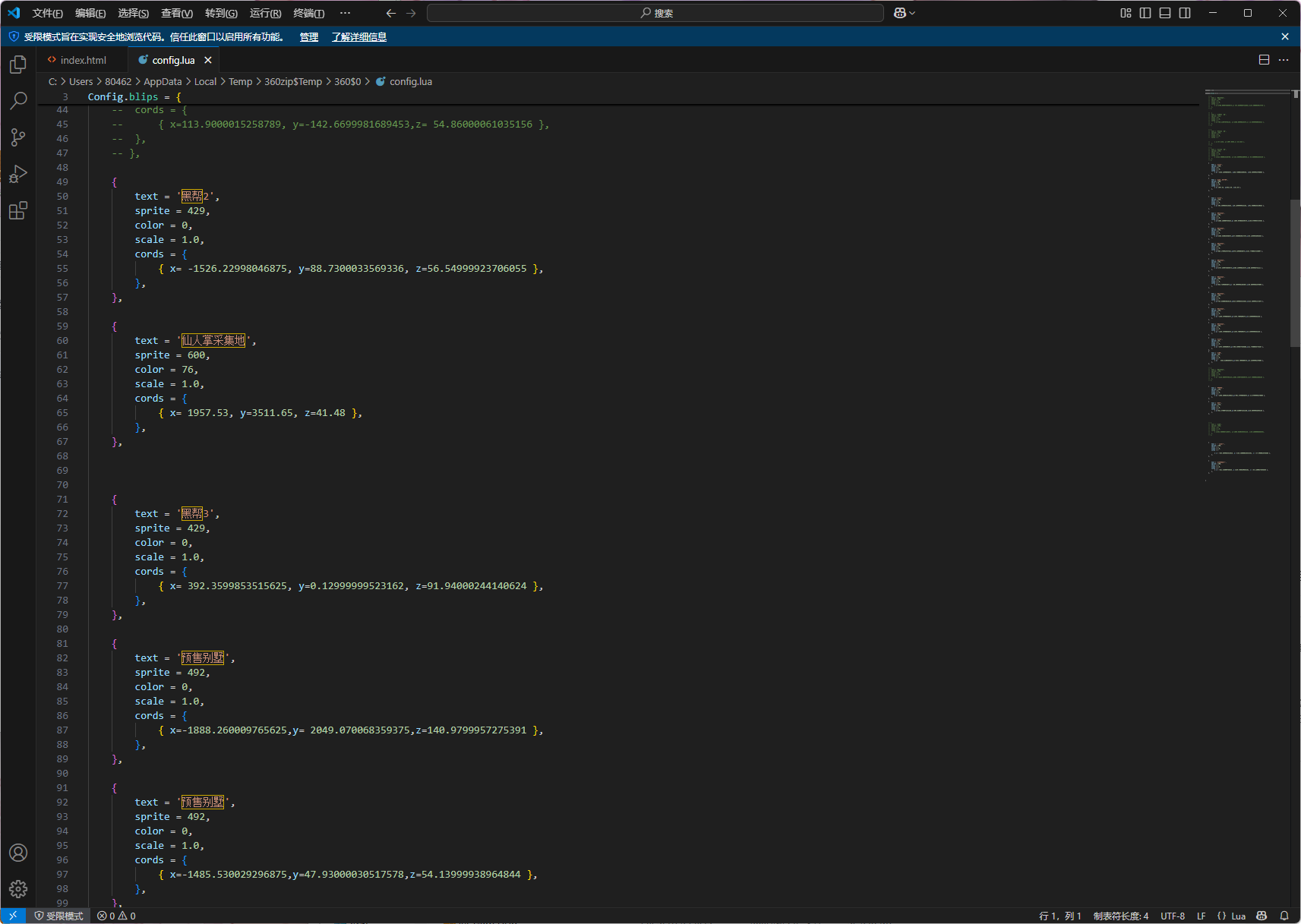Open the Run and Debug view
Image resolution: width=1301 pixels, height=924 pixels.
coord(18,174)
